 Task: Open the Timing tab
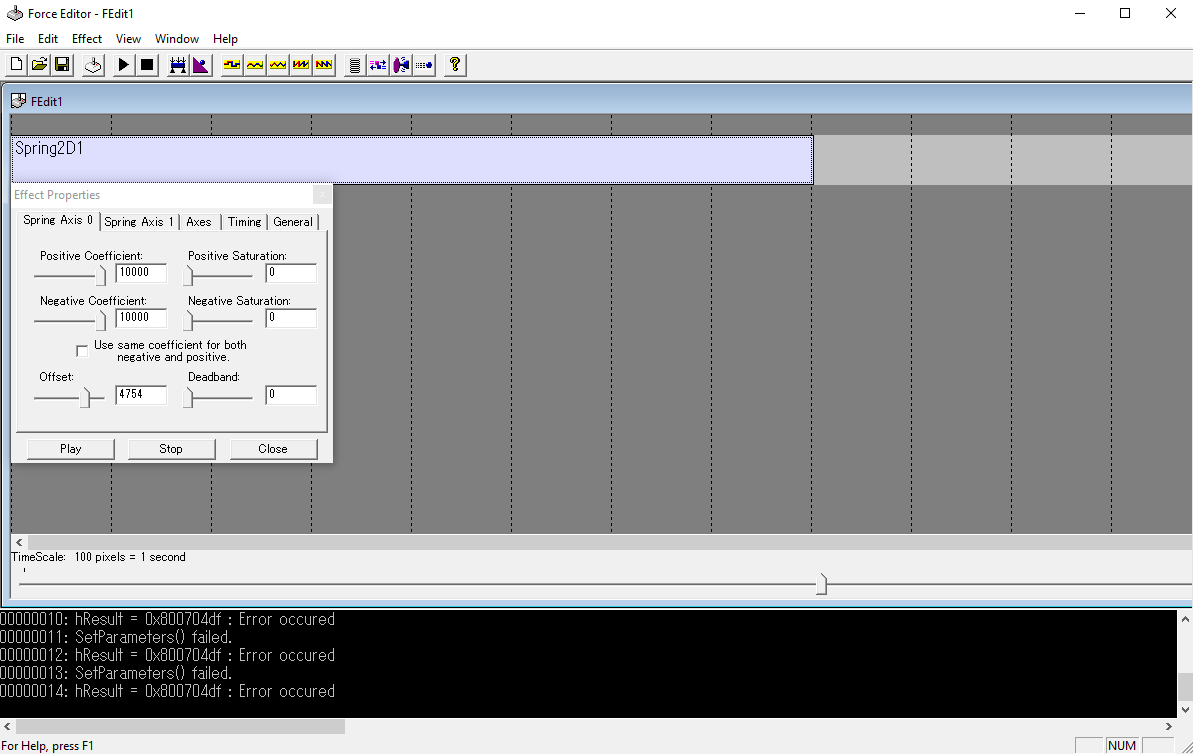(244, 222)
